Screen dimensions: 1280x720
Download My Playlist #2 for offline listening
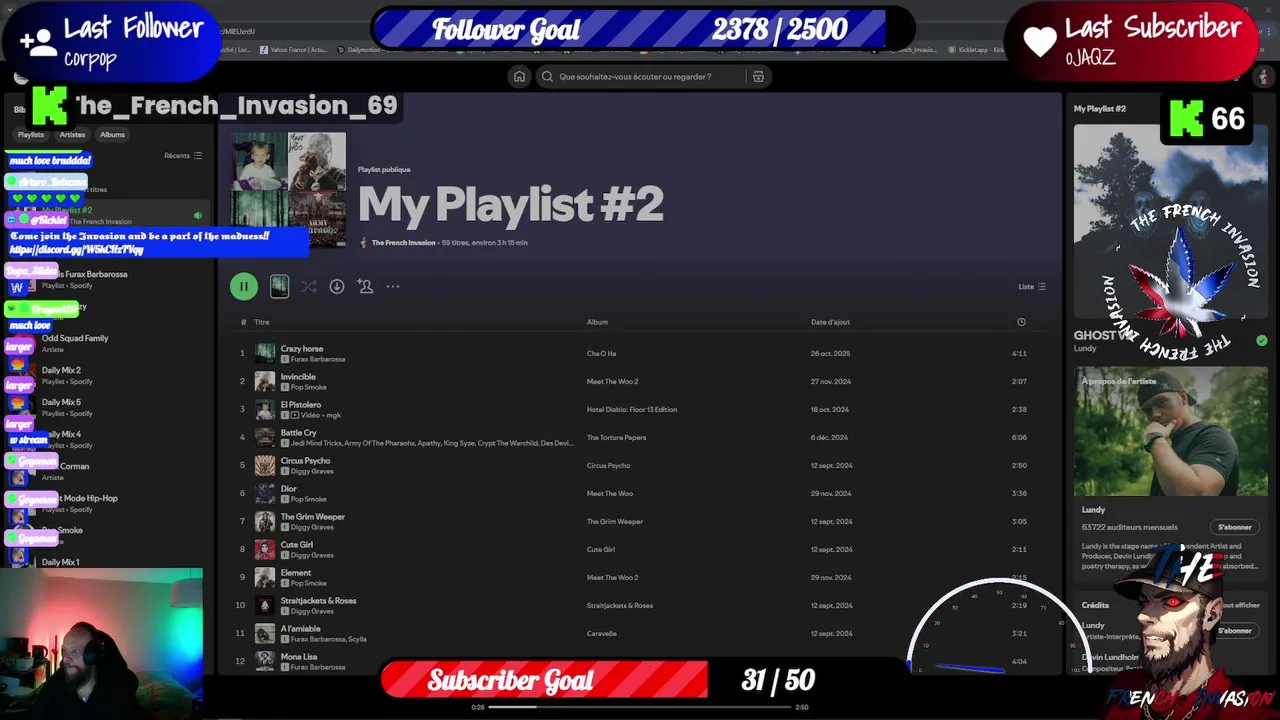click(337, 286)
